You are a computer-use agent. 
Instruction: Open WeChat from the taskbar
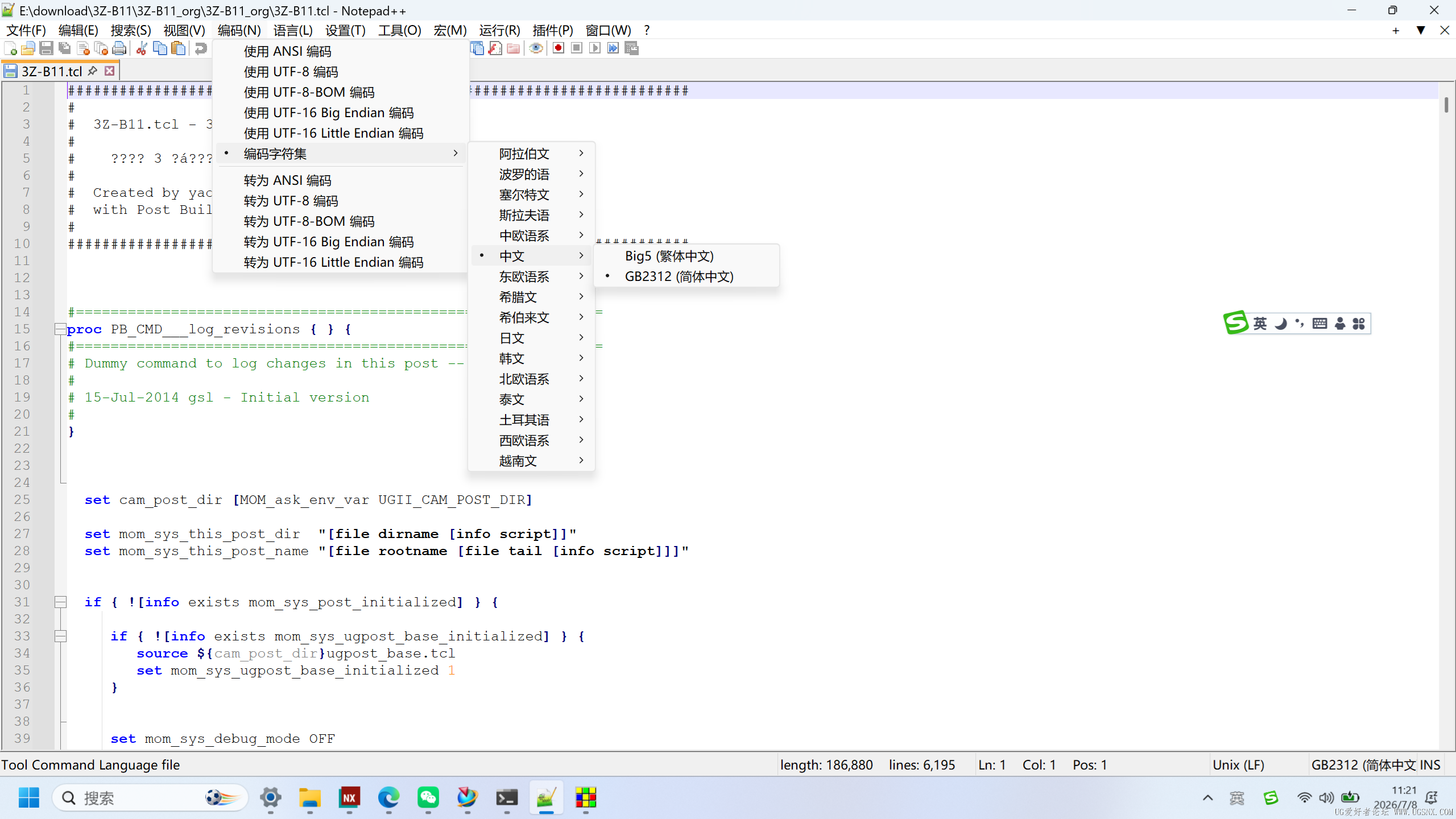[428, 798]
